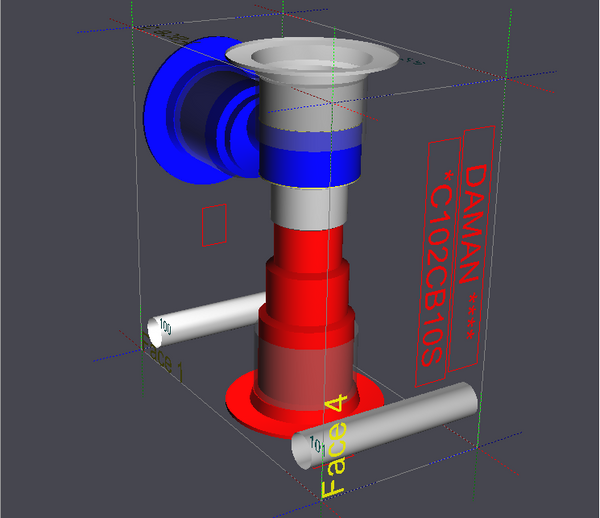
Task: Pick the gray flared top cavity rim
Action: 312,57
